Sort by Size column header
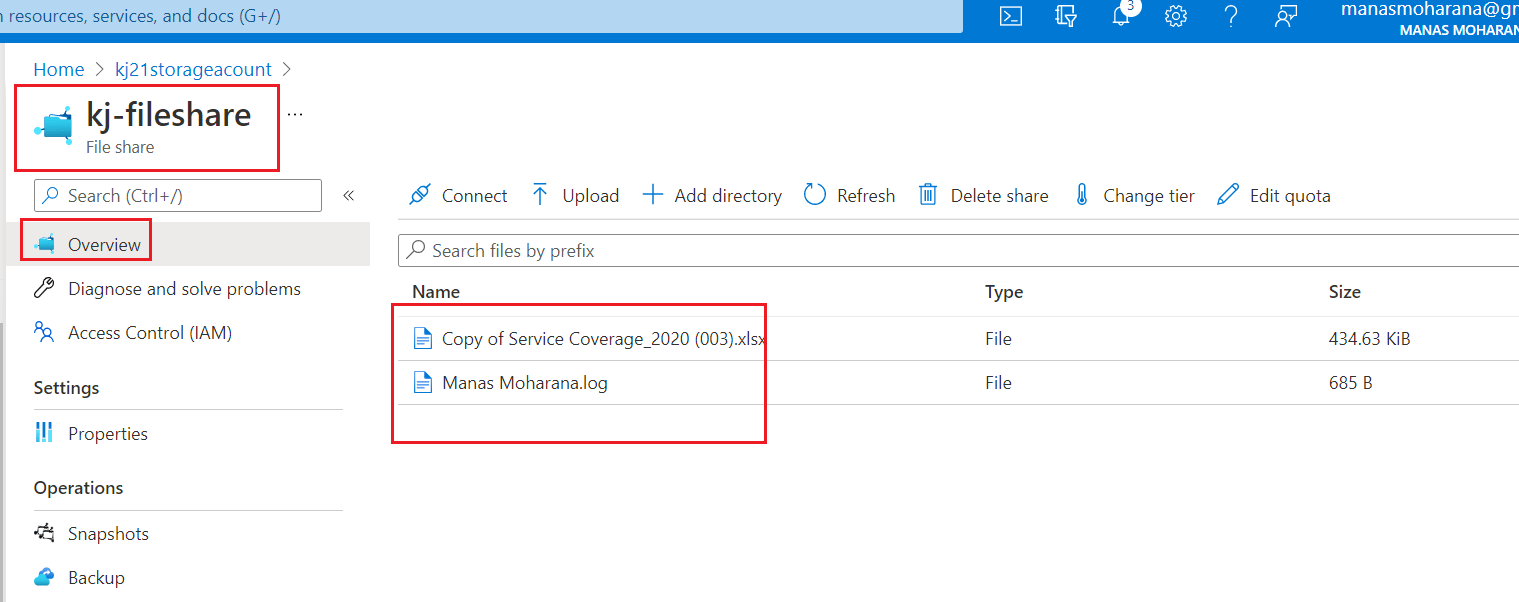The height and width of the screenshot is (602, 1519). [x=1344, y=292]
